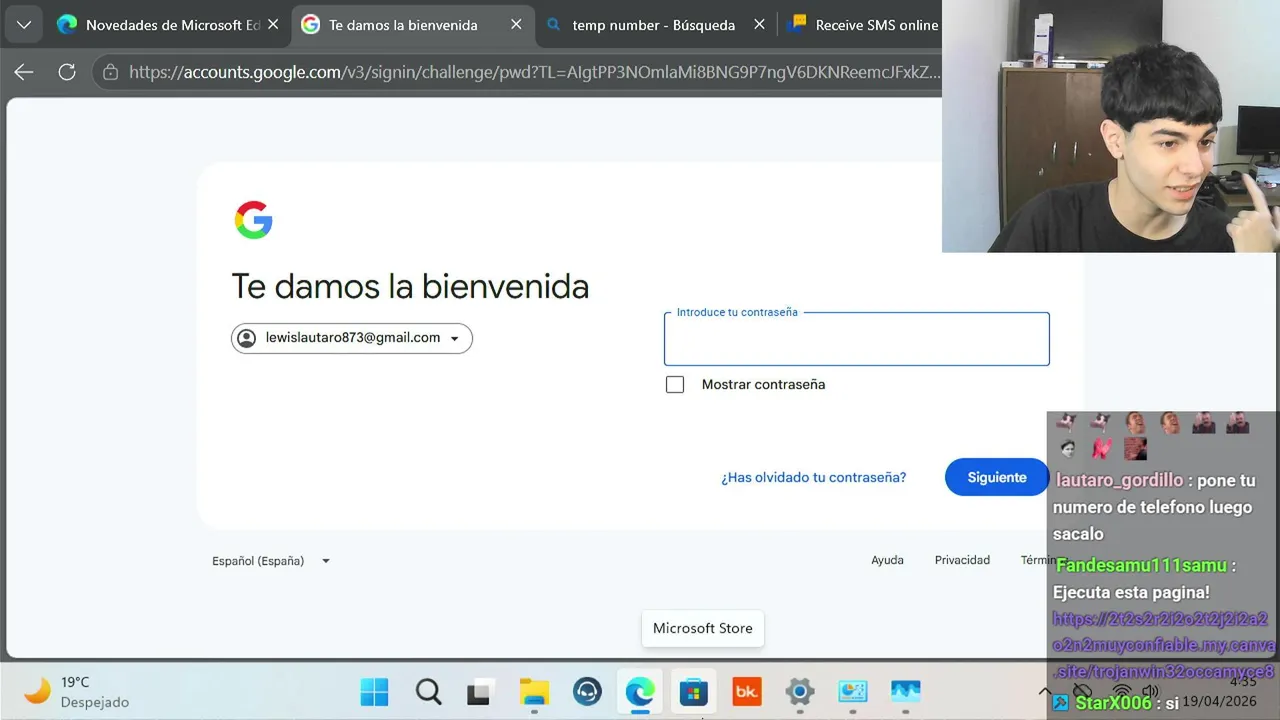
Task: Open the Settings gear on taskbar
Action: click(x=799, y=692)
